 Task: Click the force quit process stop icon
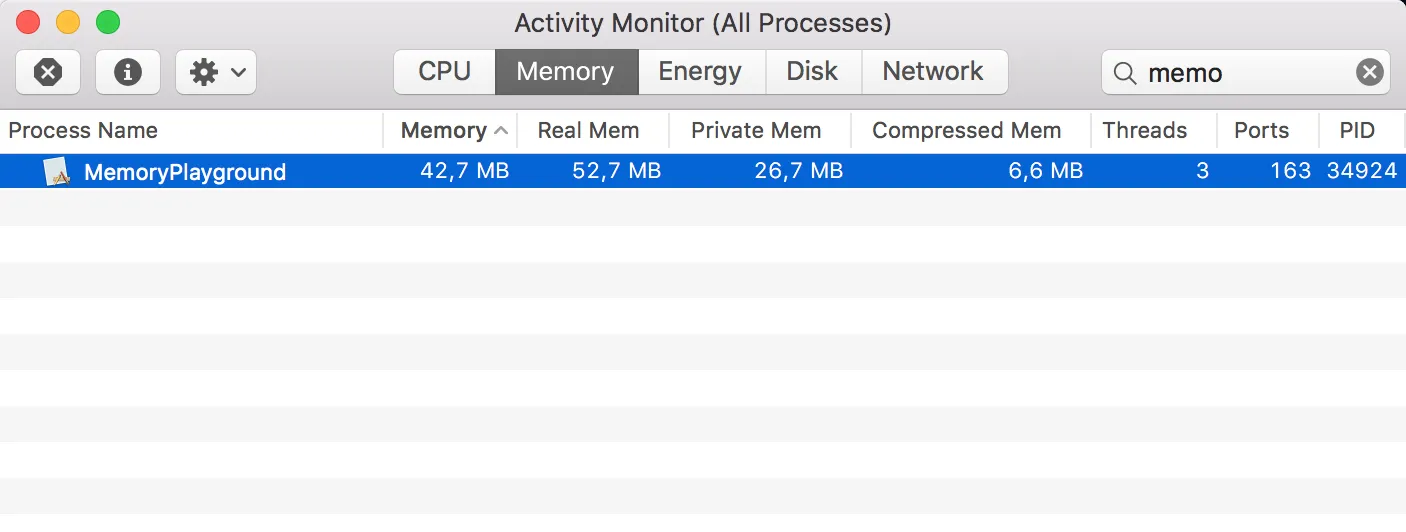click(x=48, y=72)
